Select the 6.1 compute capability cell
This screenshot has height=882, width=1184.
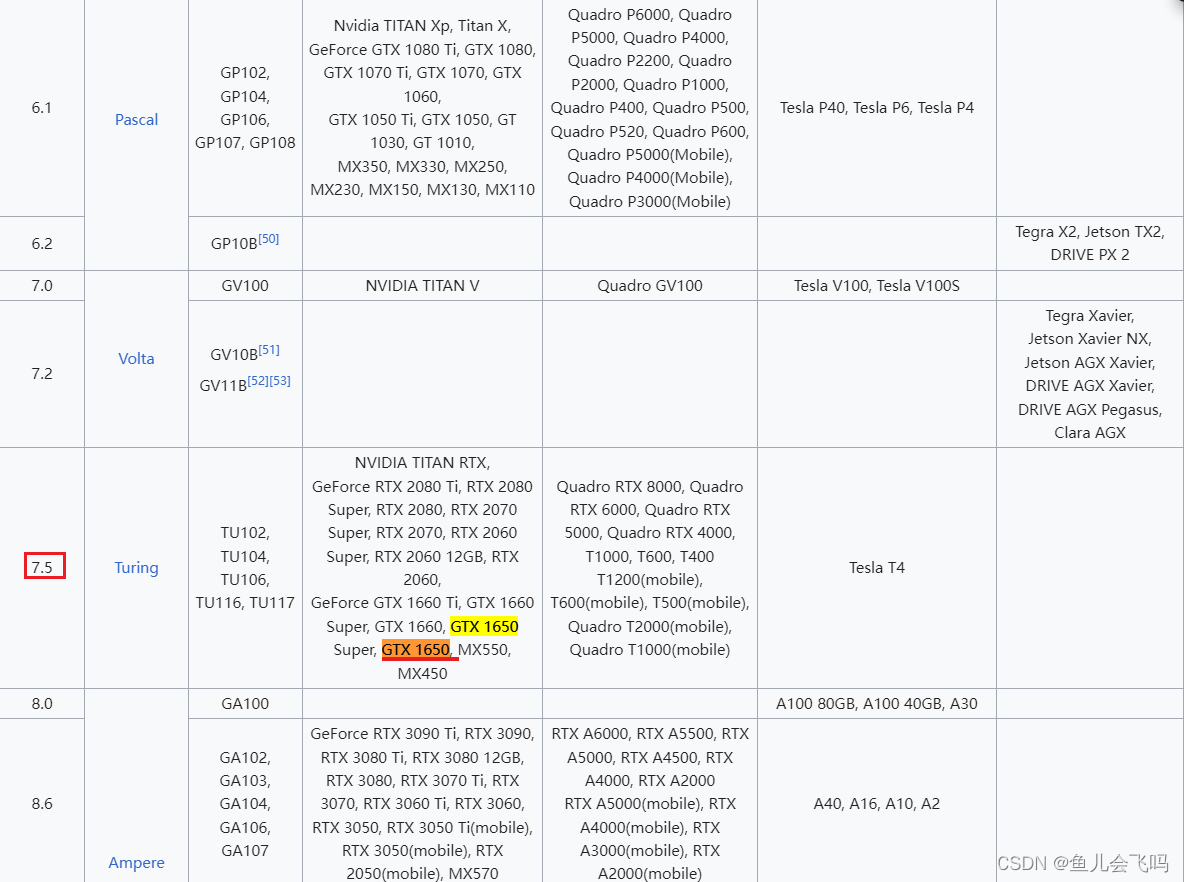42,108
